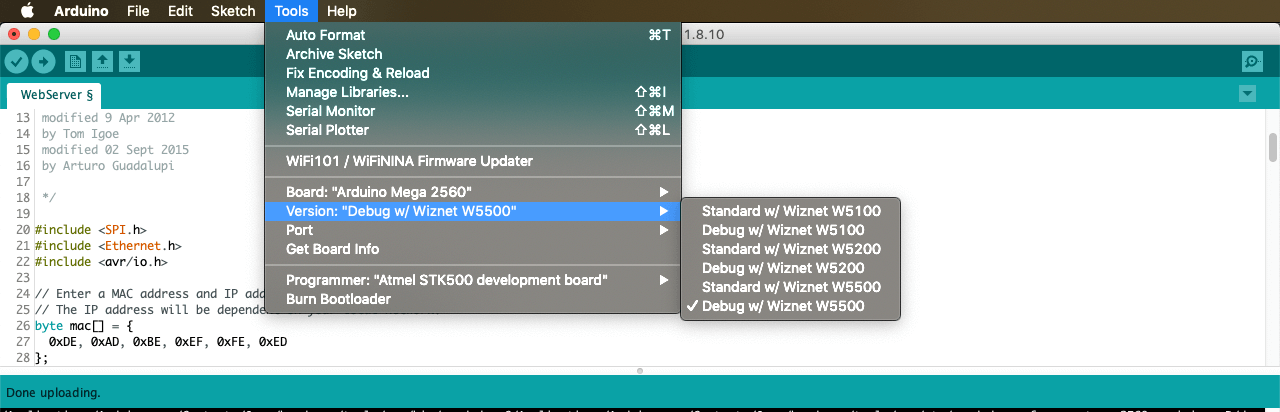1280x412 pixels.
Task: Run Auto Format
Action: coord(473,35)
